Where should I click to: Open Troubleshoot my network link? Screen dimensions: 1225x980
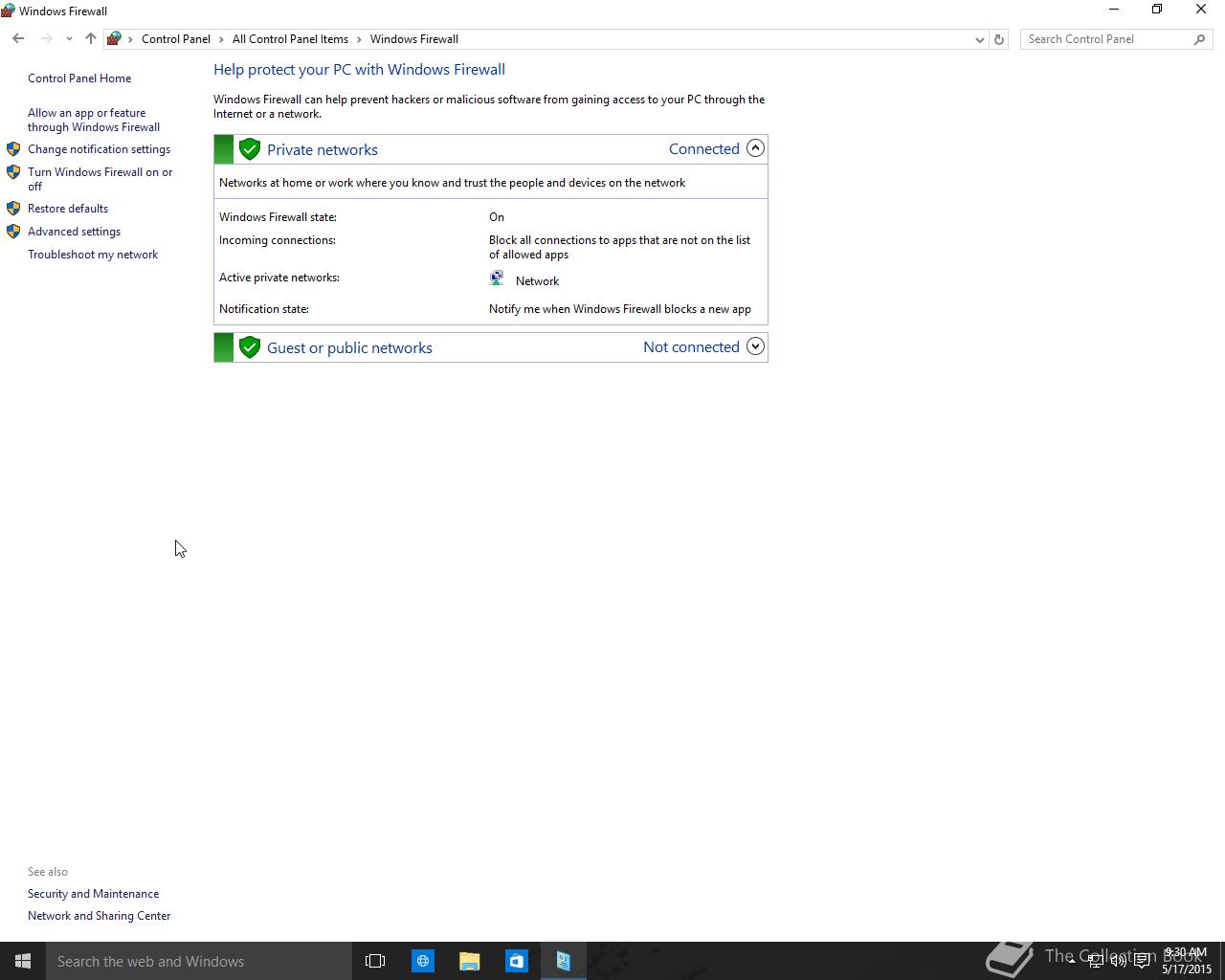point(93,255)
